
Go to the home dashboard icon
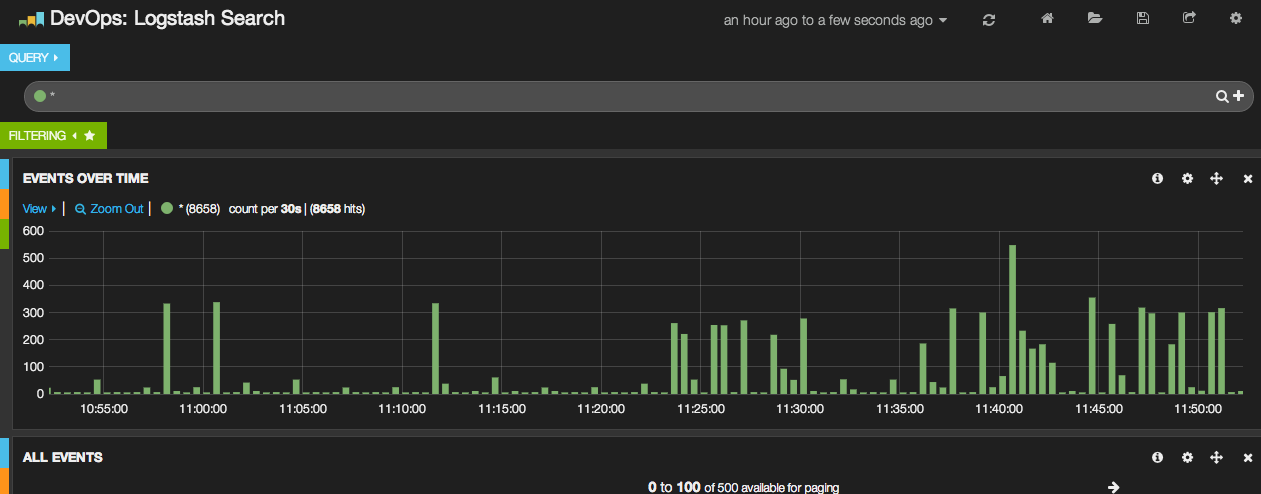tap(1047, 18)
